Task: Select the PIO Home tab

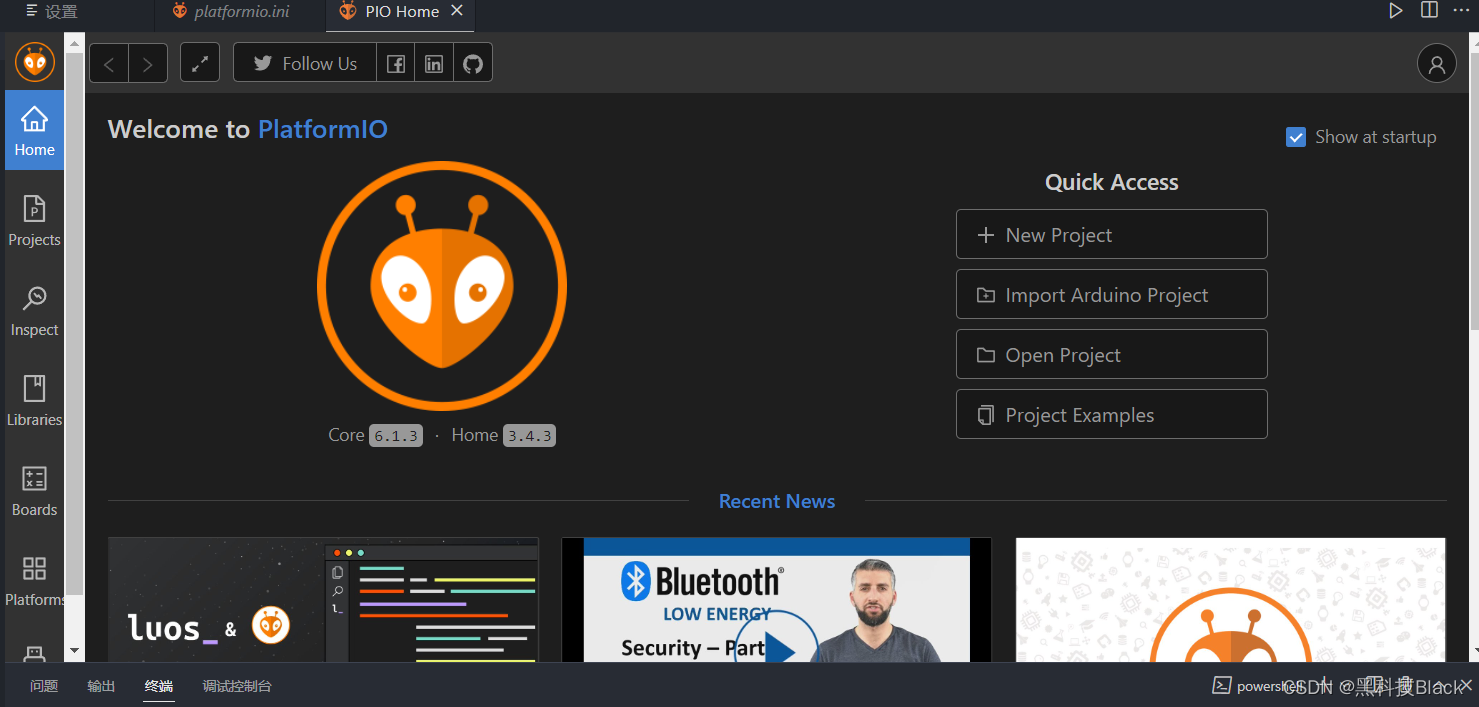Action: [402, 12]
